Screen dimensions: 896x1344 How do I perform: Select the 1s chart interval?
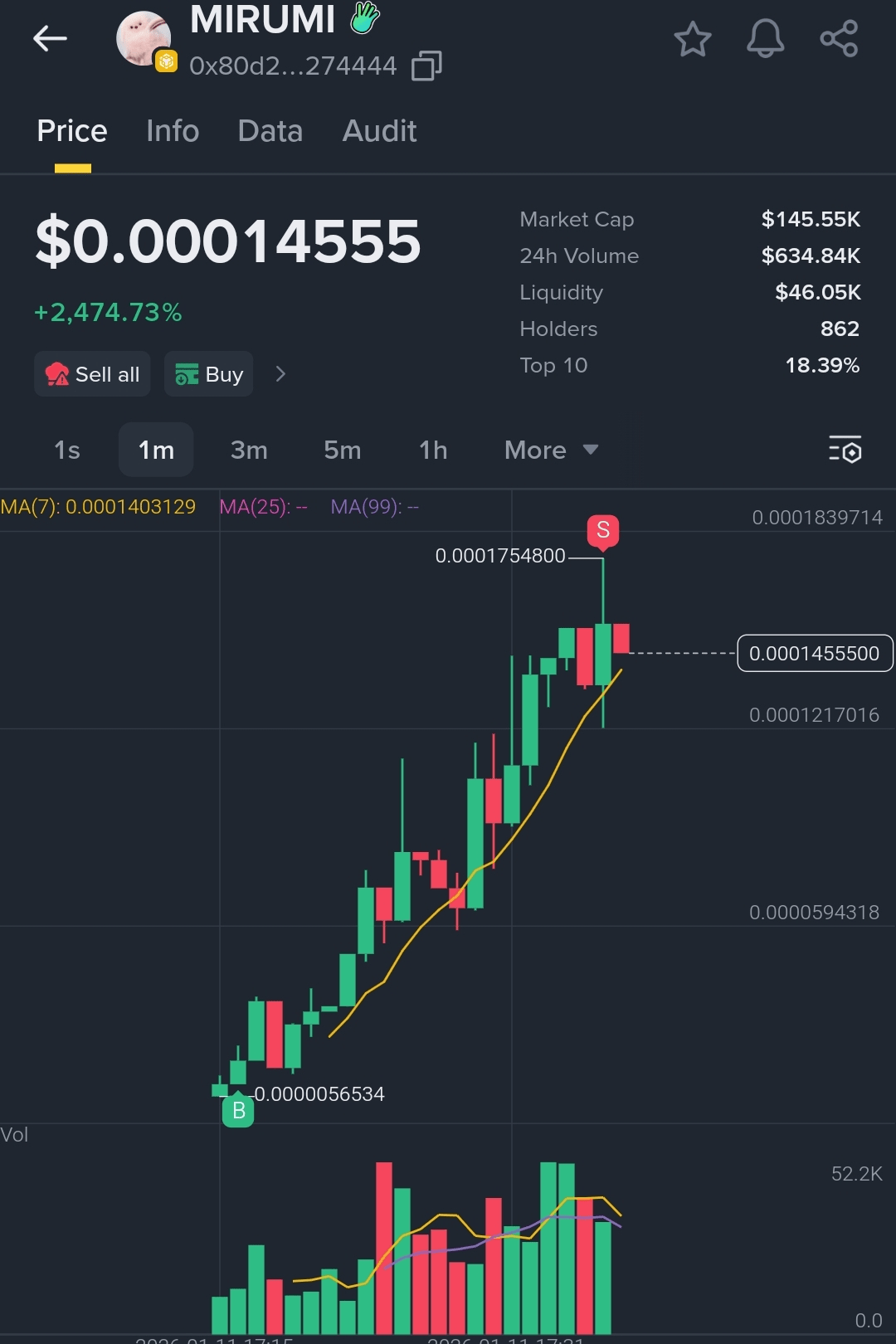coord(67,450)
